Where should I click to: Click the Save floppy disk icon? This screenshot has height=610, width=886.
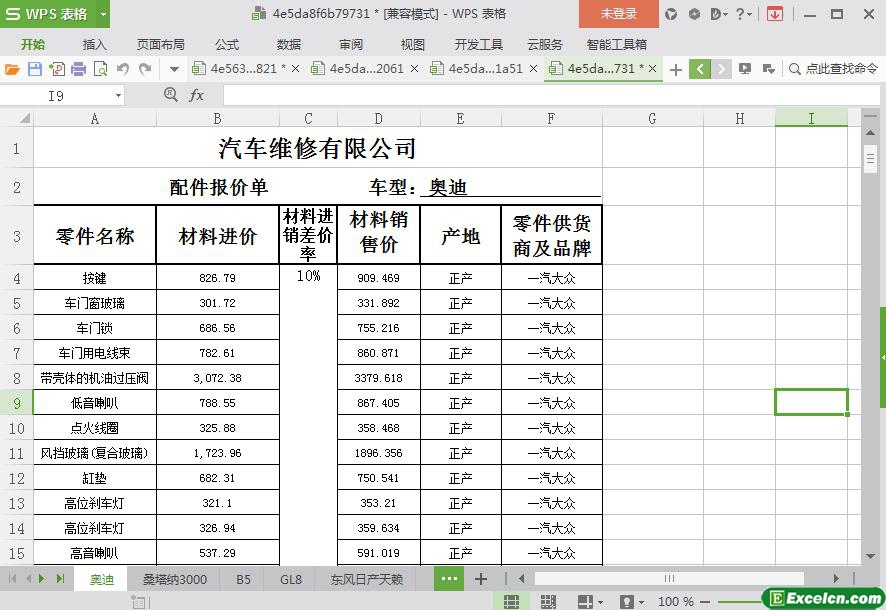(x=34, y=69)
